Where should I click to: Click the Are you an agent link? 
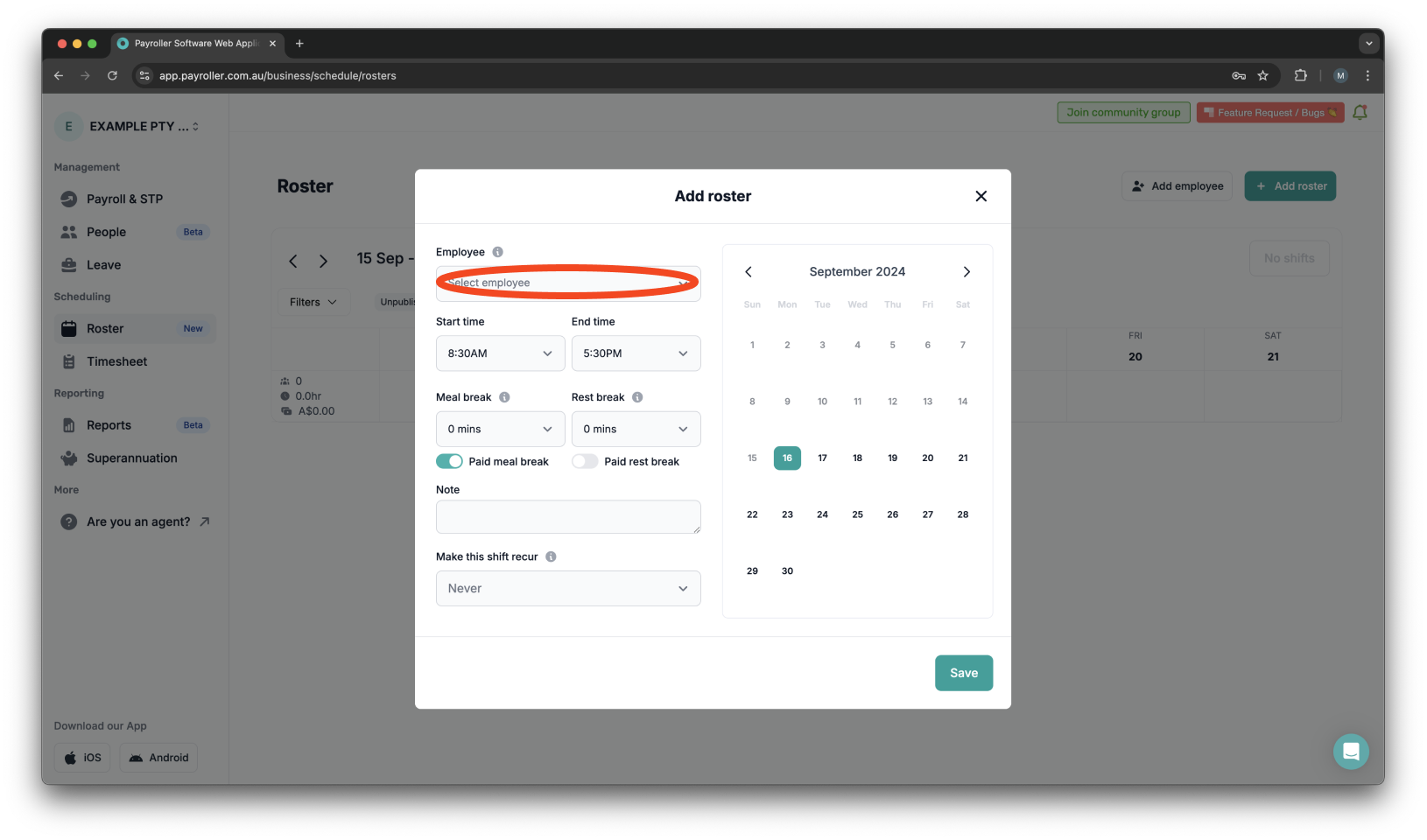tap(134, 521)
